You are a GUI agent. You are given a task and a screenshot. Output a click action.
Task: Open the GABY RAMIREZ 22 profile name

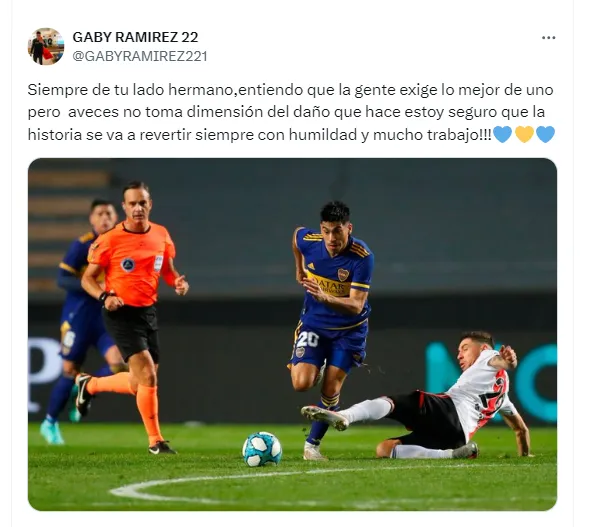(135, 37)
